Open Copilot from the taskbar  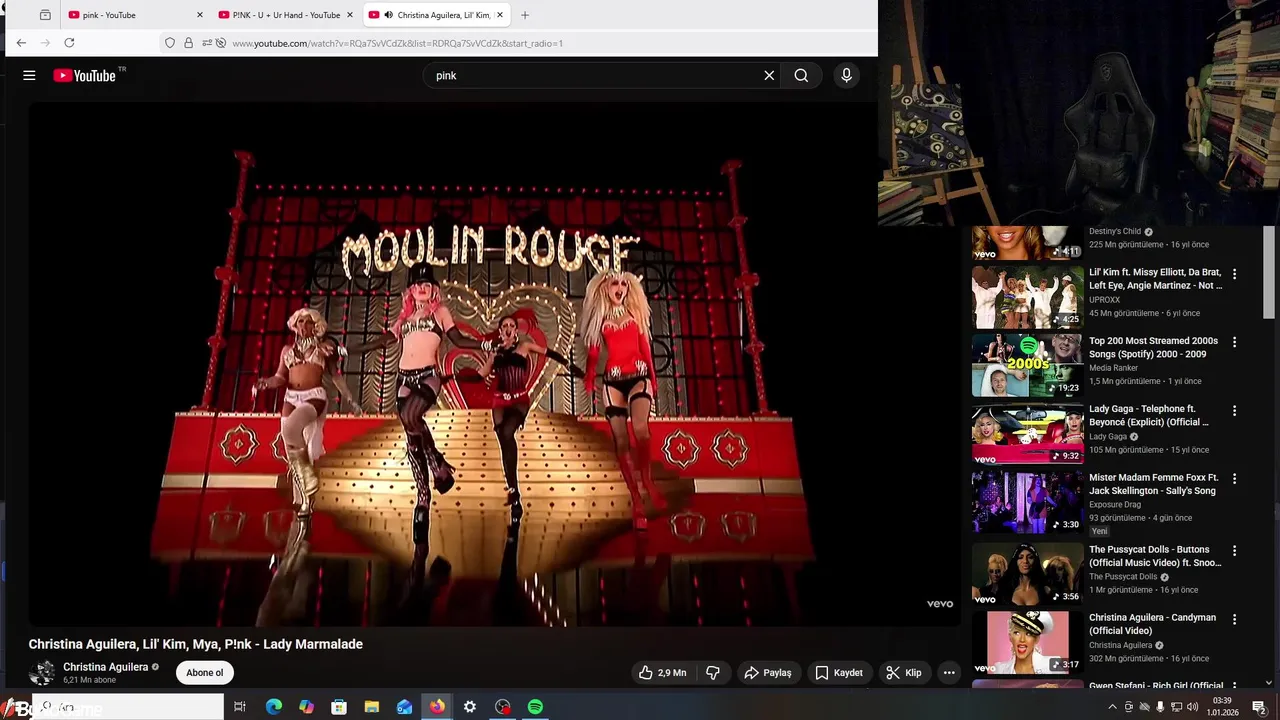(x=306, y=707)
